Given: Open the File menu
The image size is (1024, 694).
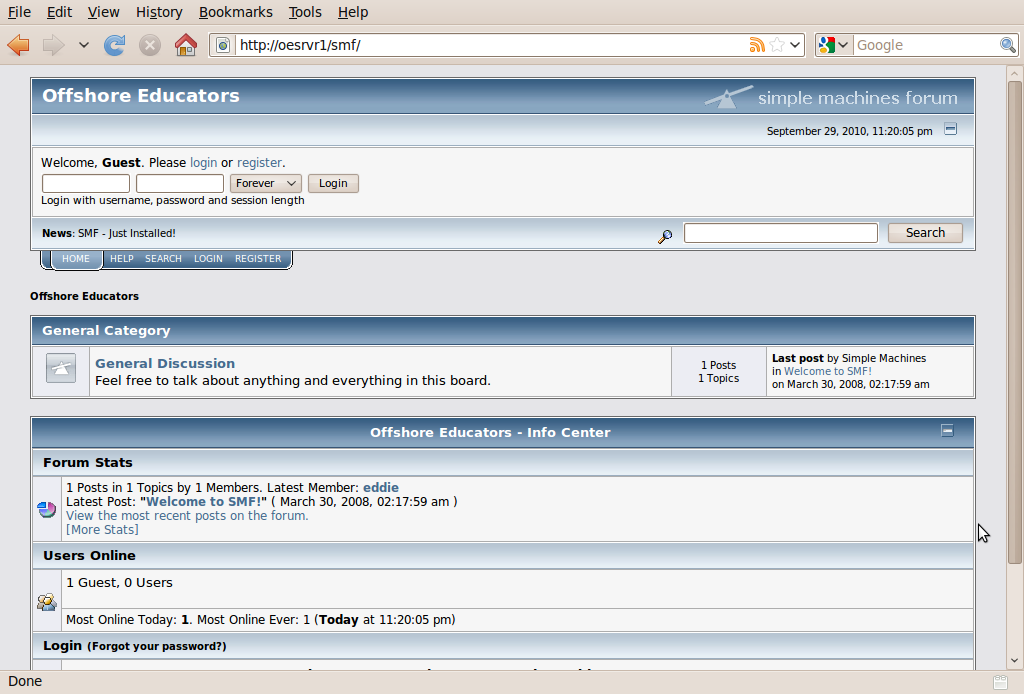Looking at the screenshot, I should pos(19,12).
